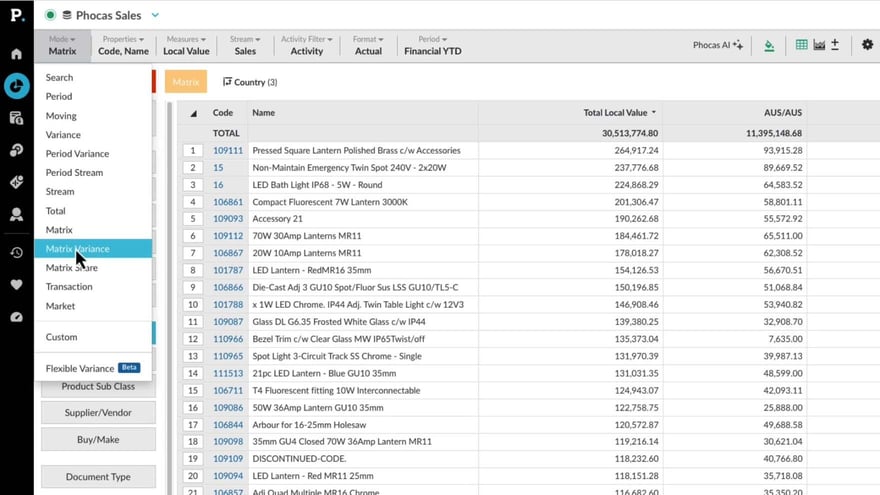Open the history clock icon in sidebar

click(x=16, y=253)
